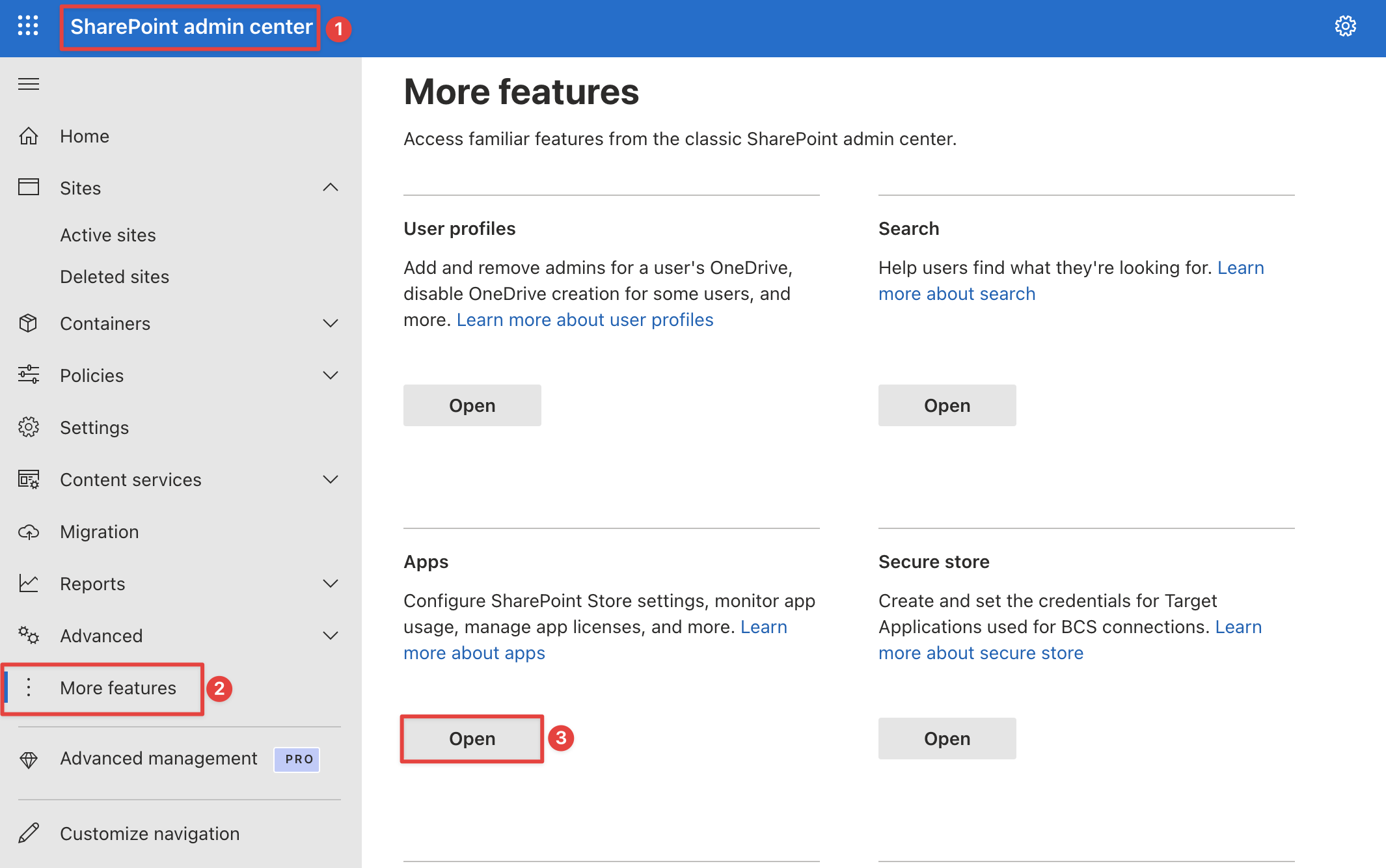1386x868 pixels.
Task: Click the Policies sliders icon
Action: (29, 375)
